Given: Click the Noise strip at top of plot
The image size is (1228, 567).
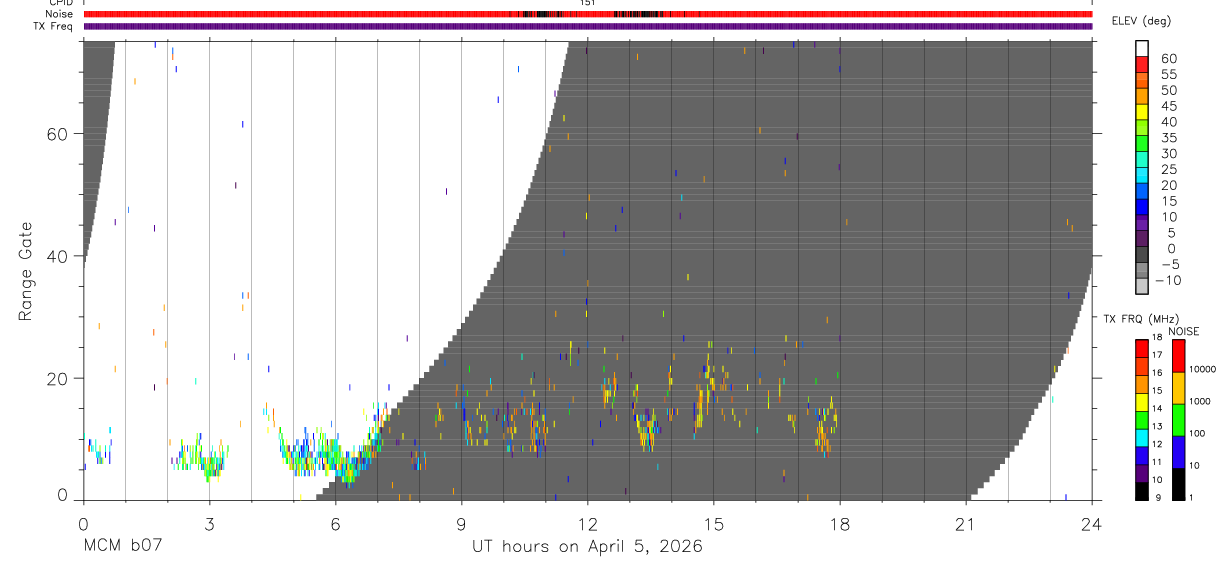Looking at the screenshot, I should pyautogui.click(x=588, y=14).
